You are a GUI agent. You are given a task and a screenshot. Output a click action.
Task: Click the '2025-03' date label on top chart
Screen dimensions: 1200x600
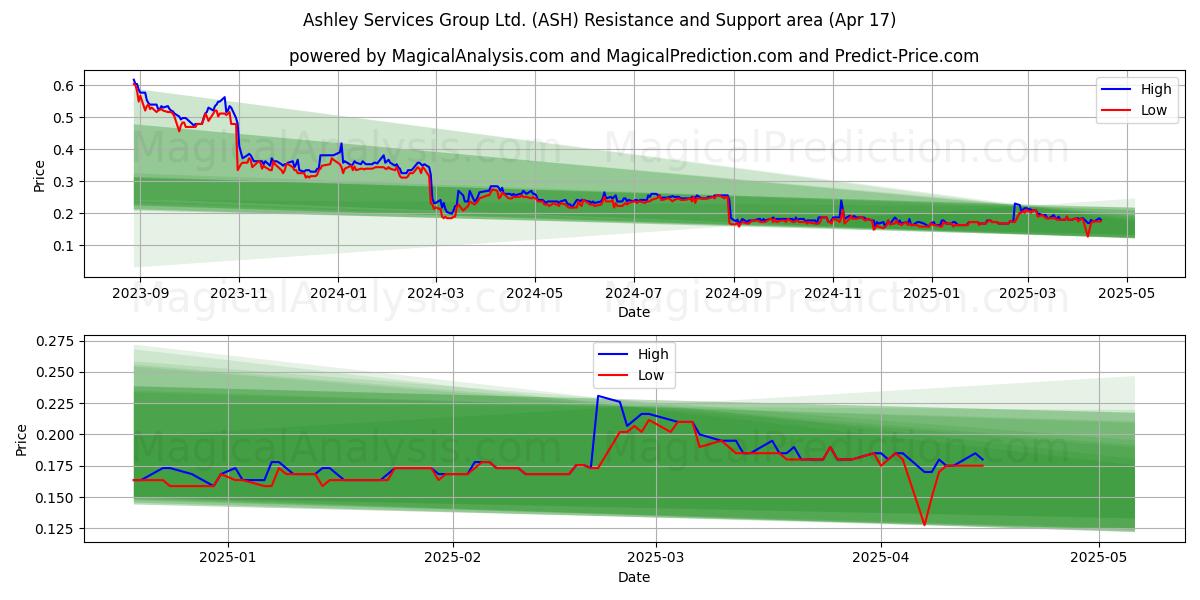pos(1027,293)
